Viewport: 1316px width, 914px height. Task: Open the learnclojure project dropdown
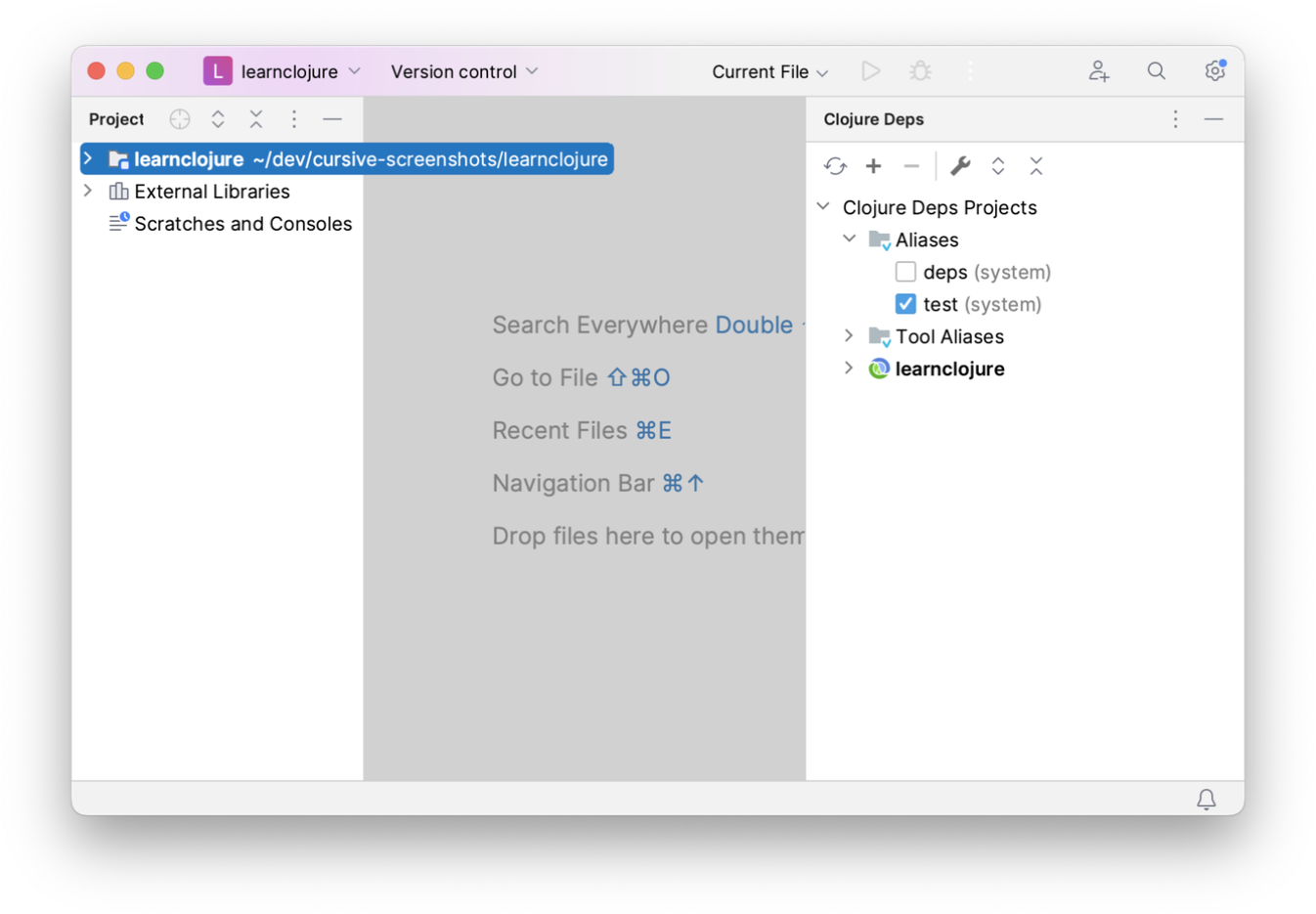(300, 71)
